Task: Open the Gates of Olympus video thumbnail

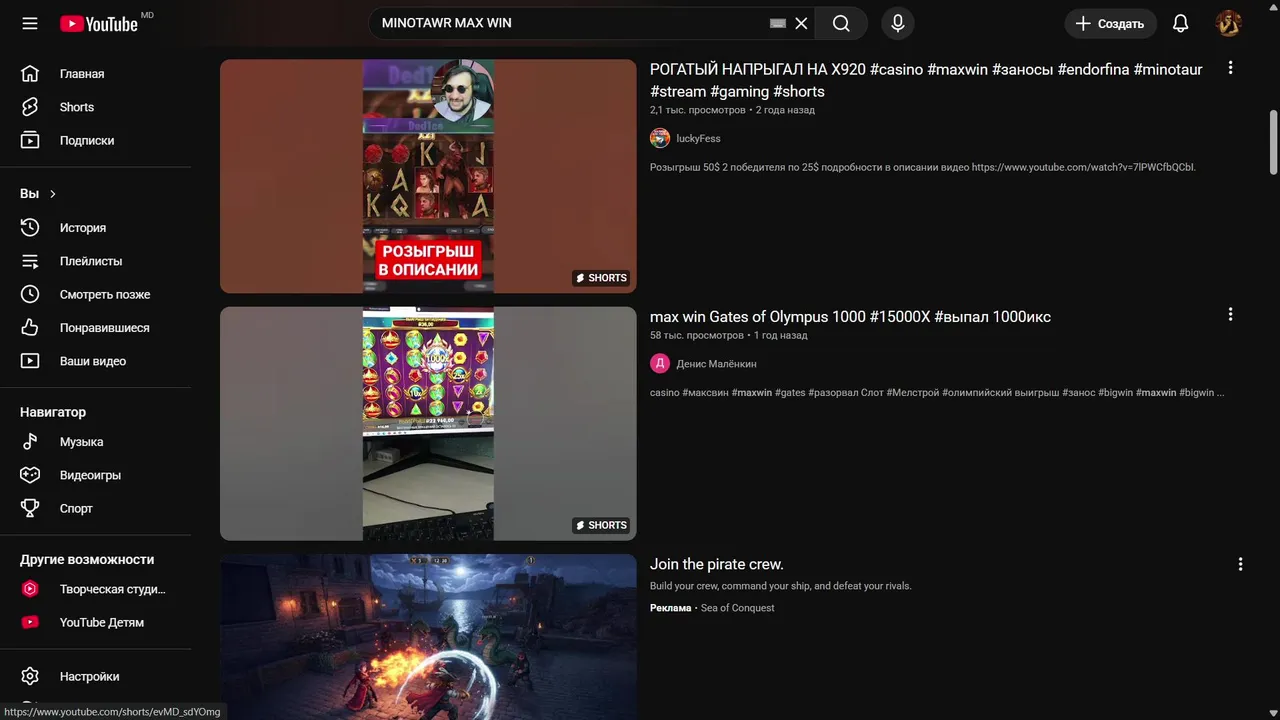Action: tap(428, 423)
